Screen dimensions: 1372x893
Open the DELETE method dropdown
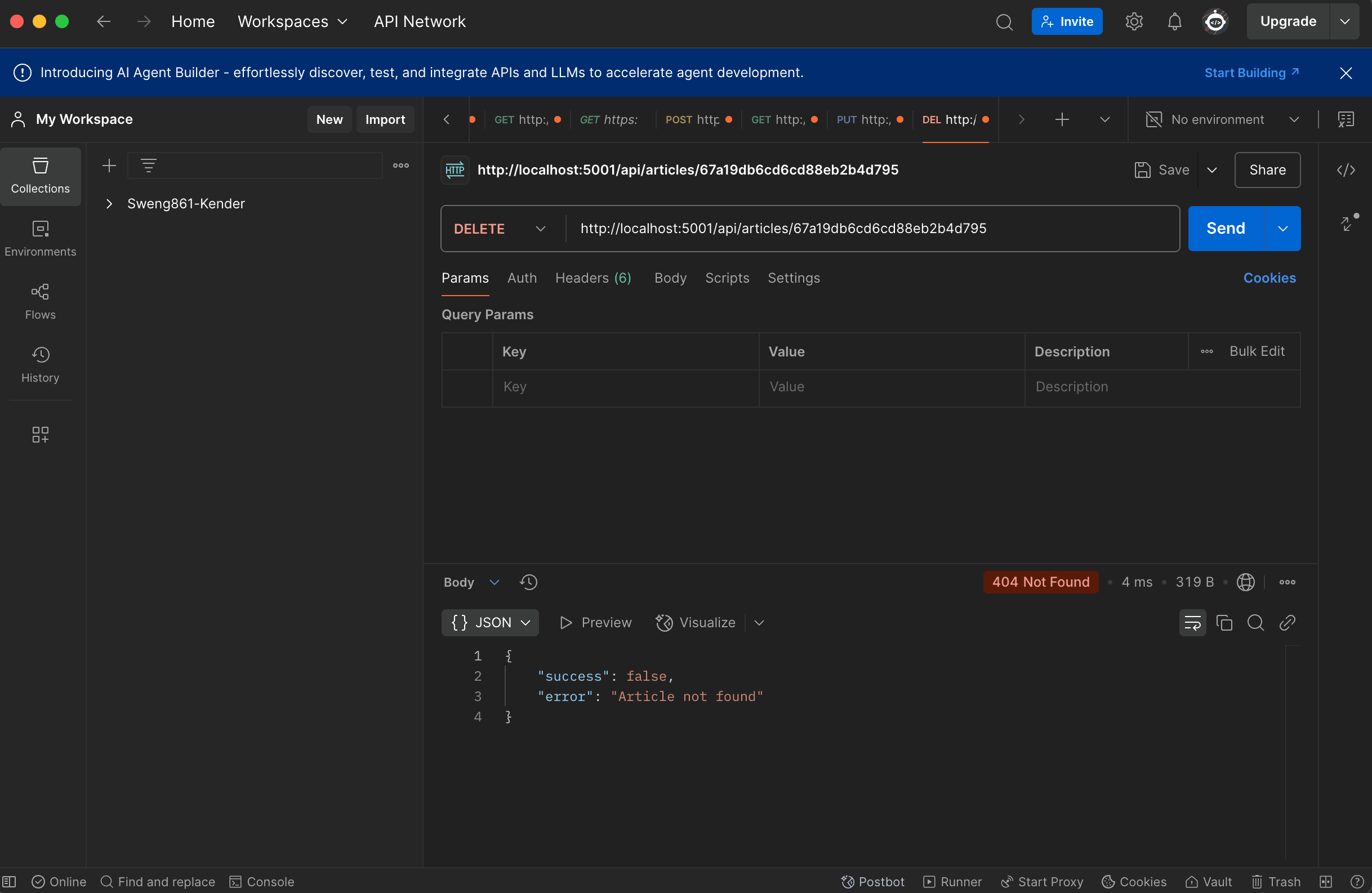click(x=499, y=229)
